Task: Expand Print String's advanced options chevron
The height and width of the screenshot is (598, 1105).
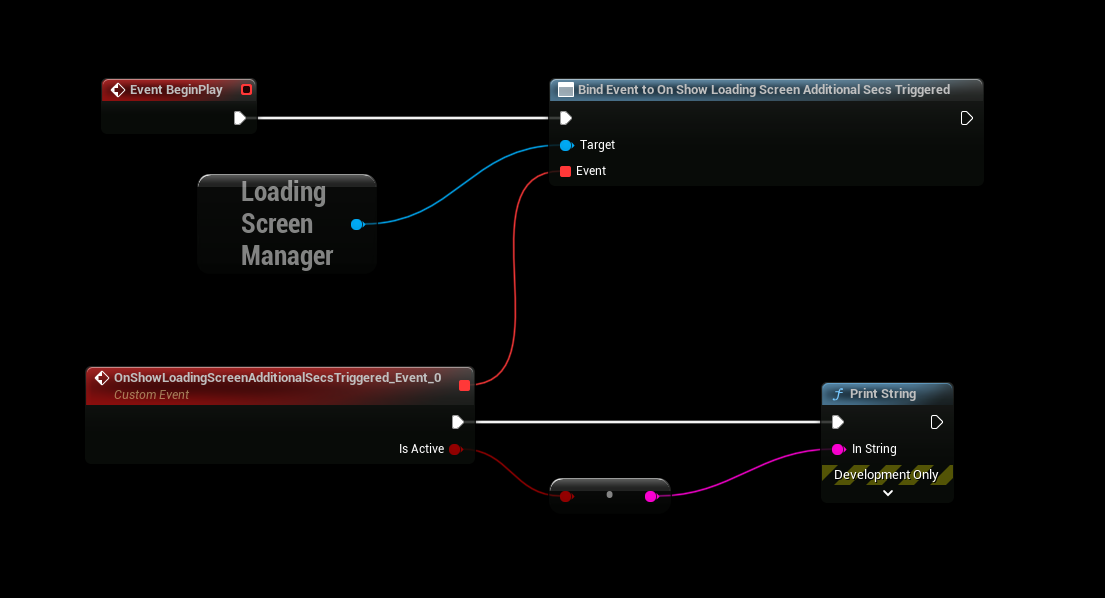Action: 887,493
